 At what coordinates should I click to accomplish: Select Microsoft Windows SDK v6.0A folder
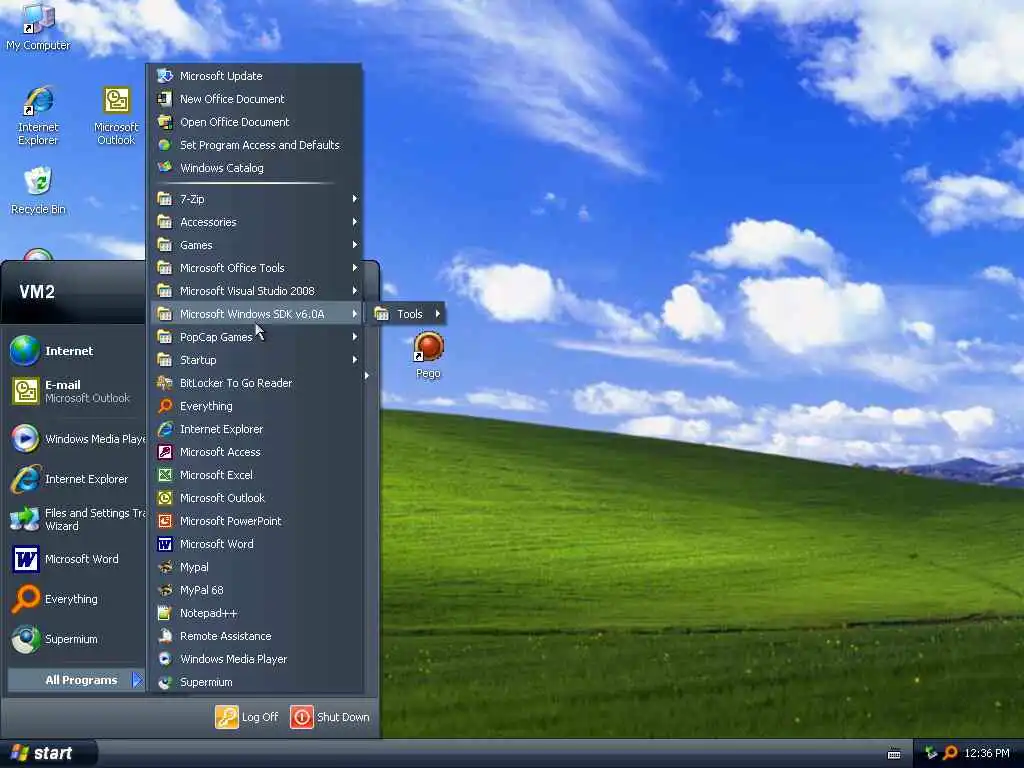coord(257,314)
